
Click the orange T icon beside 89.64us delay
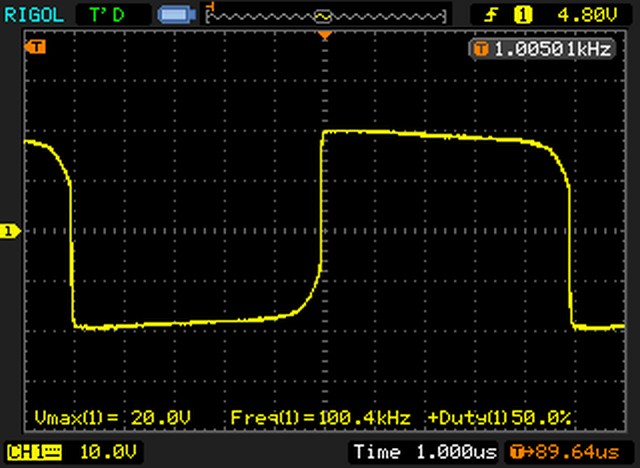tap(516, 452)
